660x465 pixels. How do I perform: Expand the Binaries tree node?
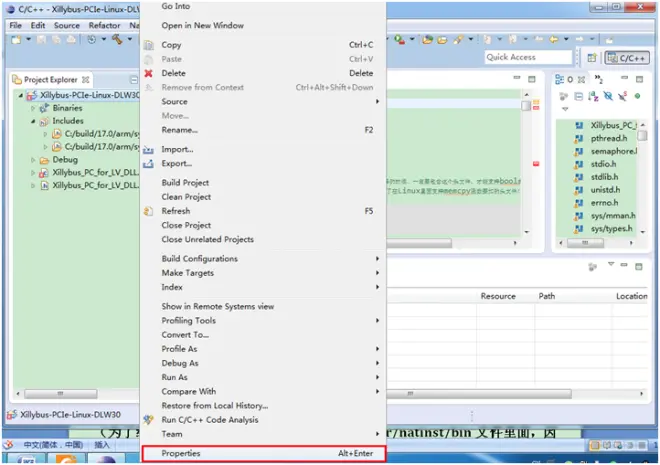tap(33, 108)
